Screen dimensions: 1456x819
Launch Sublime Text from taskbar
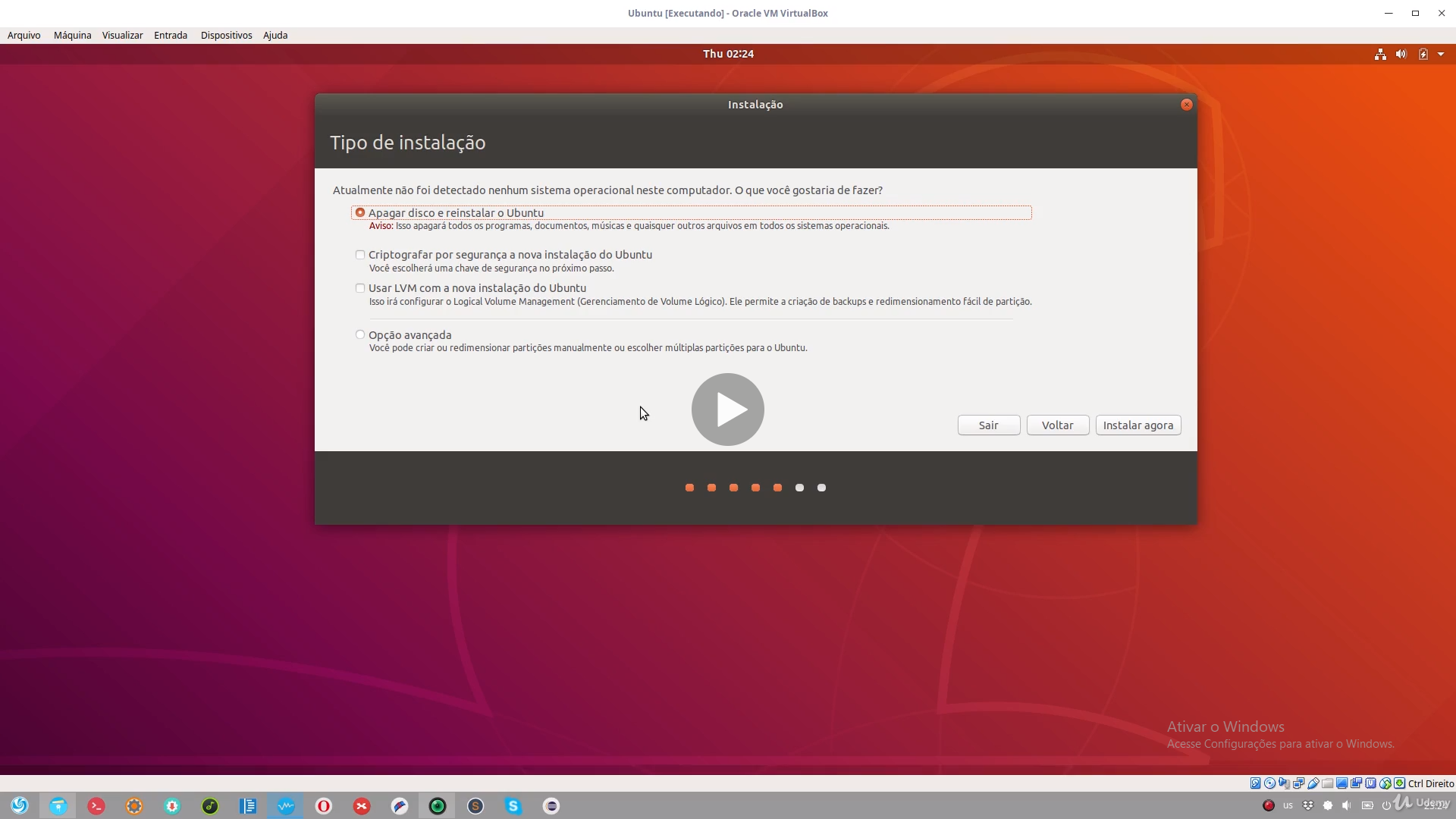pos(475,805)
